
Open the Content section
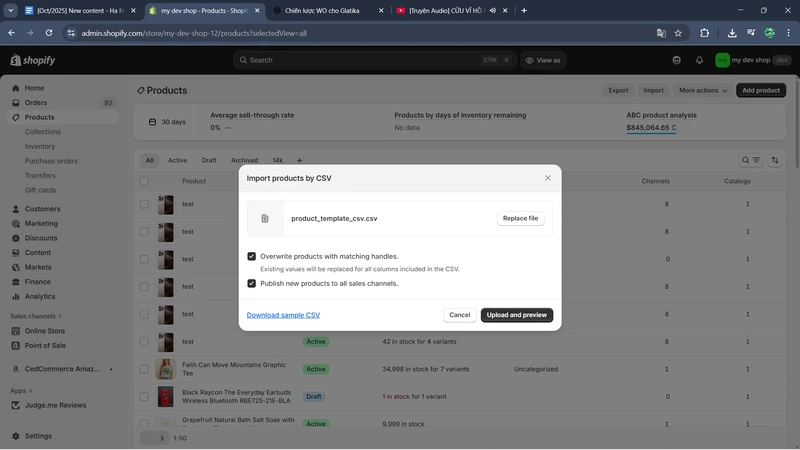(x=38, y=253)
